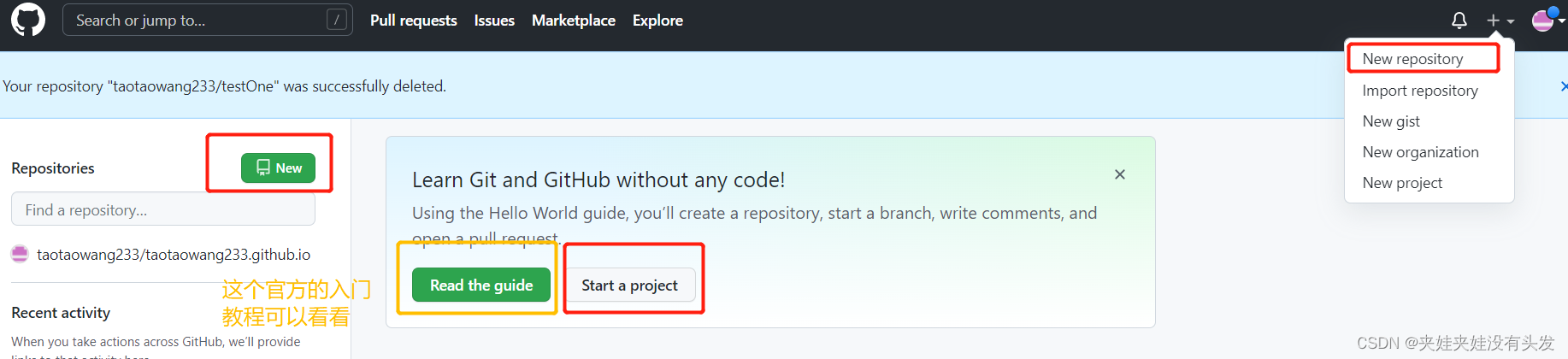Open taotaowang233/taotaowang233.github.io repository
The image size is (1568, 359).
(x=174, y=255)
